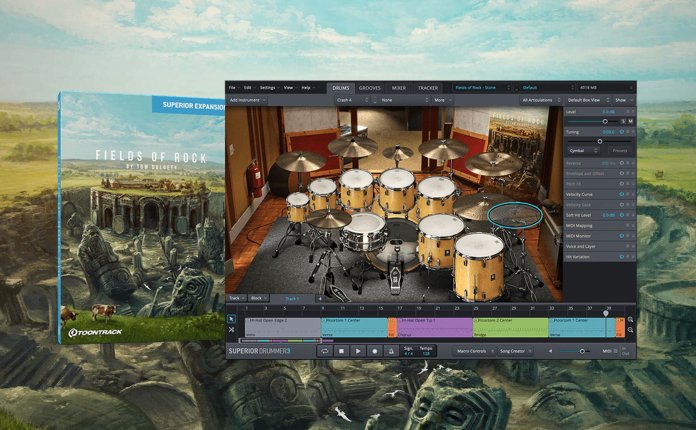Open the File menu

point(233,88)
